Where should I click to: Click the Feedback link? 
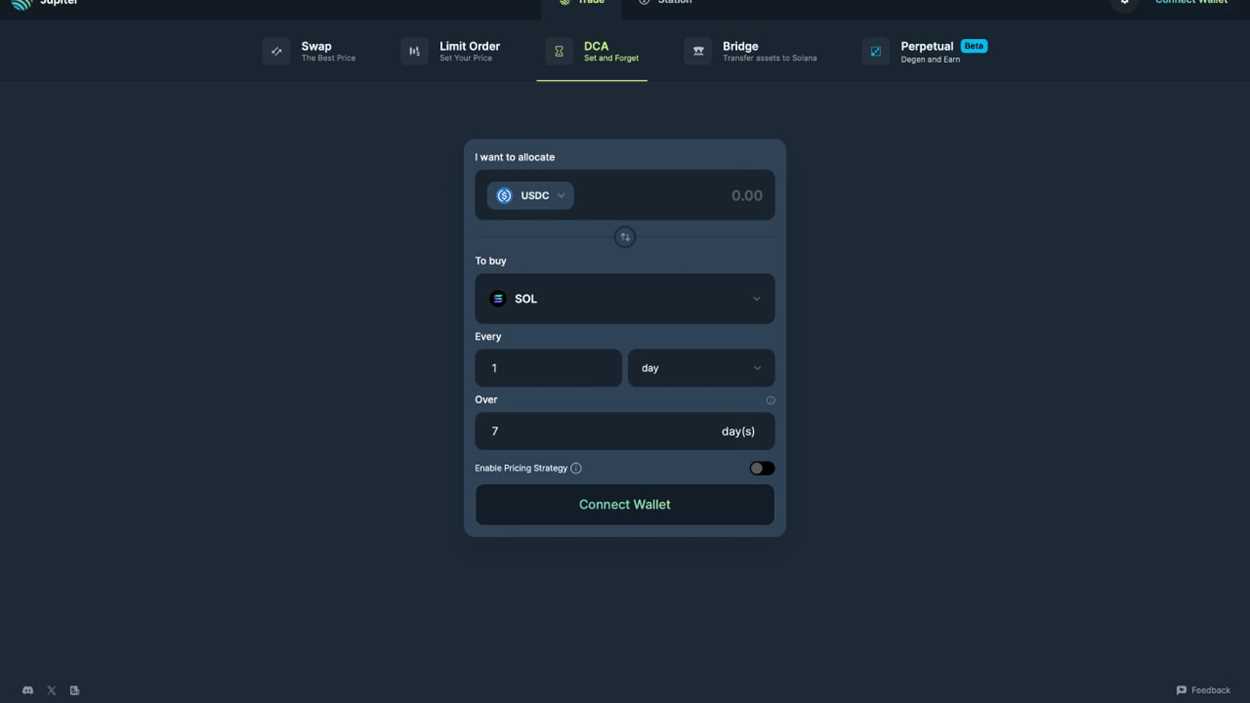[x=1203, y=690]
